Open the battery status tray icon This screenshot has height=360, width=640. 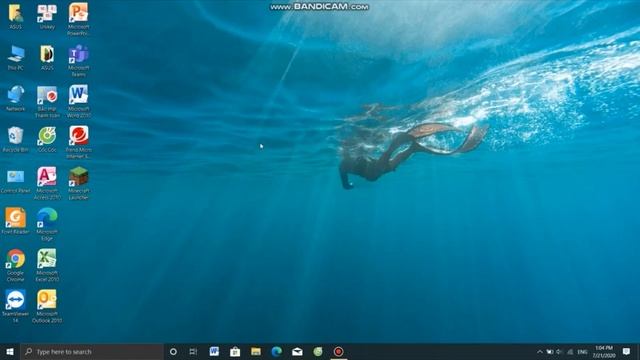click(550, 352)
